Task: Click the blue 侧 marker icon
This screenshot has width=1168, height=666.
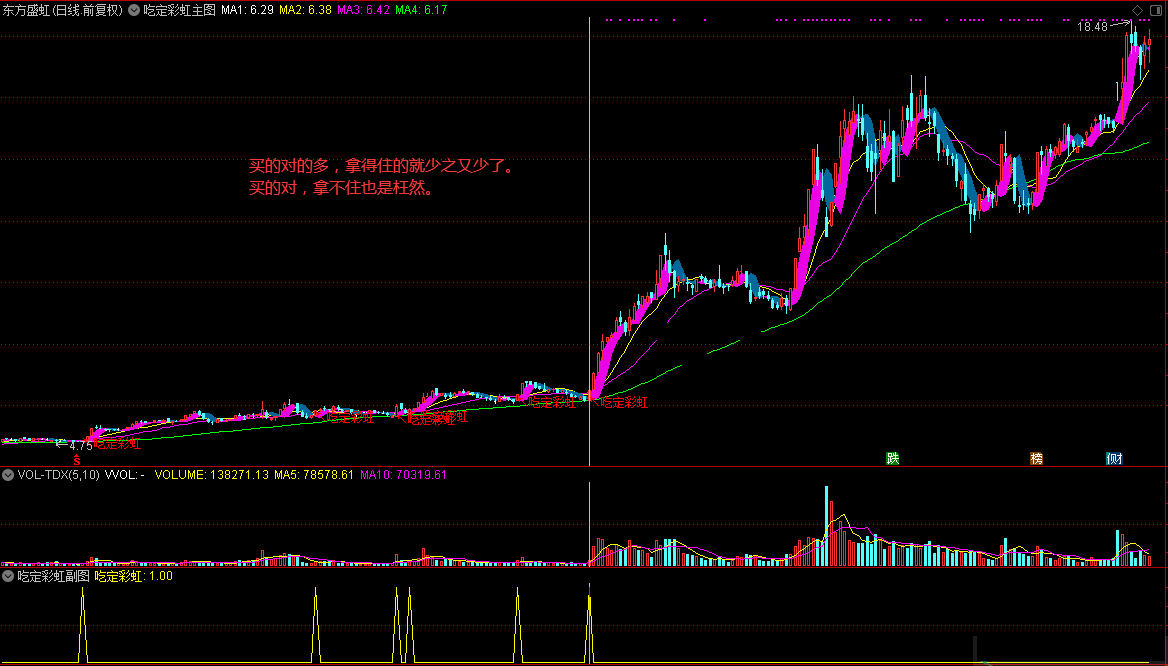Action: (x=1114, y=459)
